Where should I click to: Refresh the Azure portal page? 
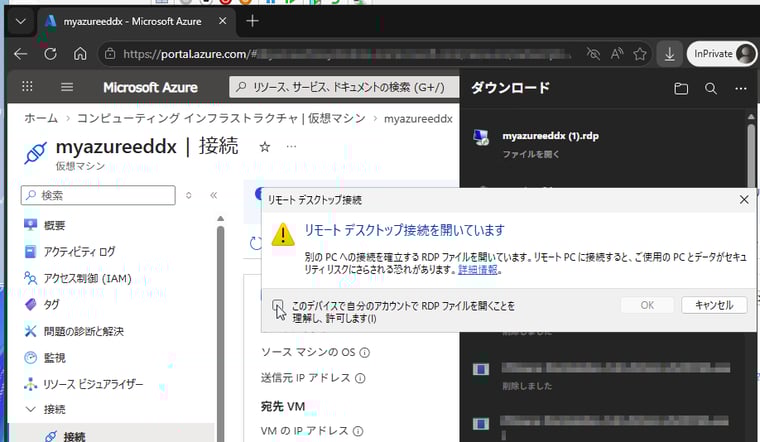pos(50,54)
